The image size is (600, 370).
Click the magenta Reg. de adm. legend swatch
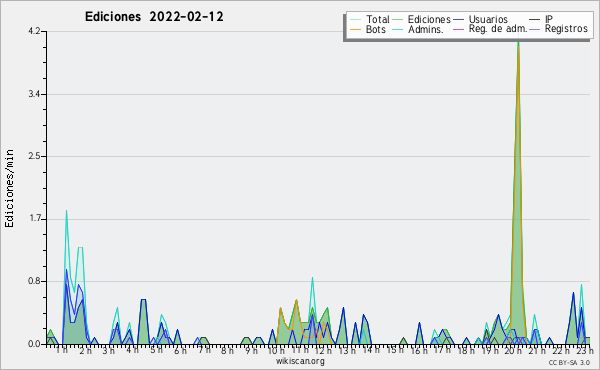pyautogui.click(x=458, y=29)
